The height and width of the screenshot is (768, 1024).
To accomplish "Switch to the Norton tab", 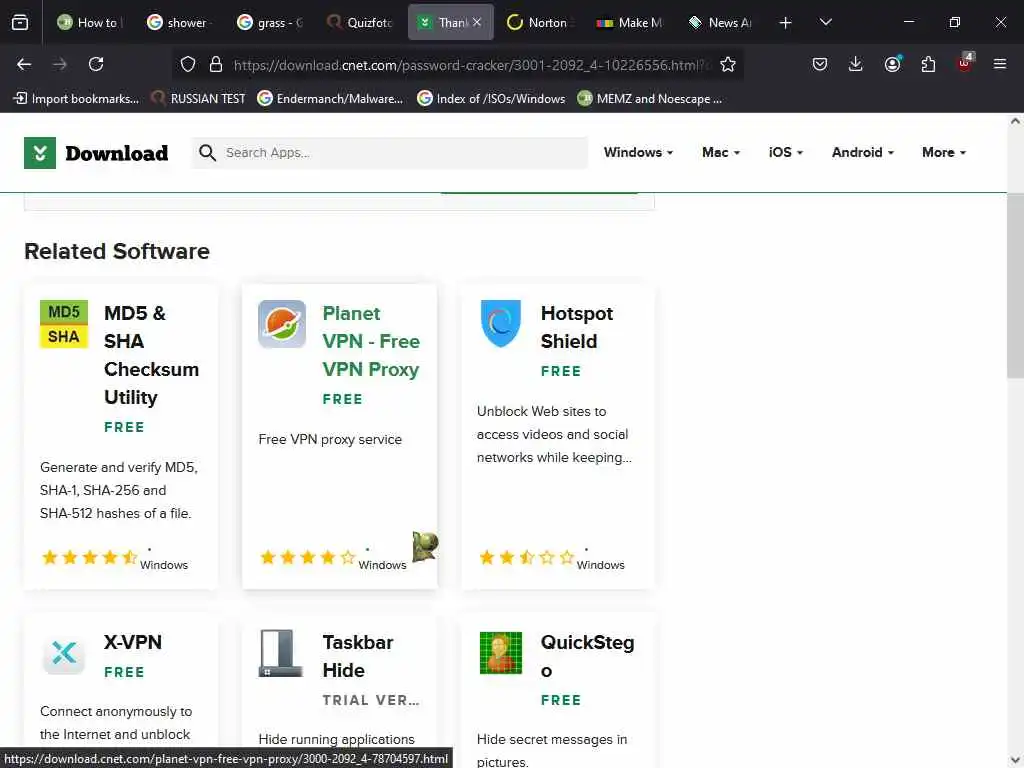I will click(539, 22).
